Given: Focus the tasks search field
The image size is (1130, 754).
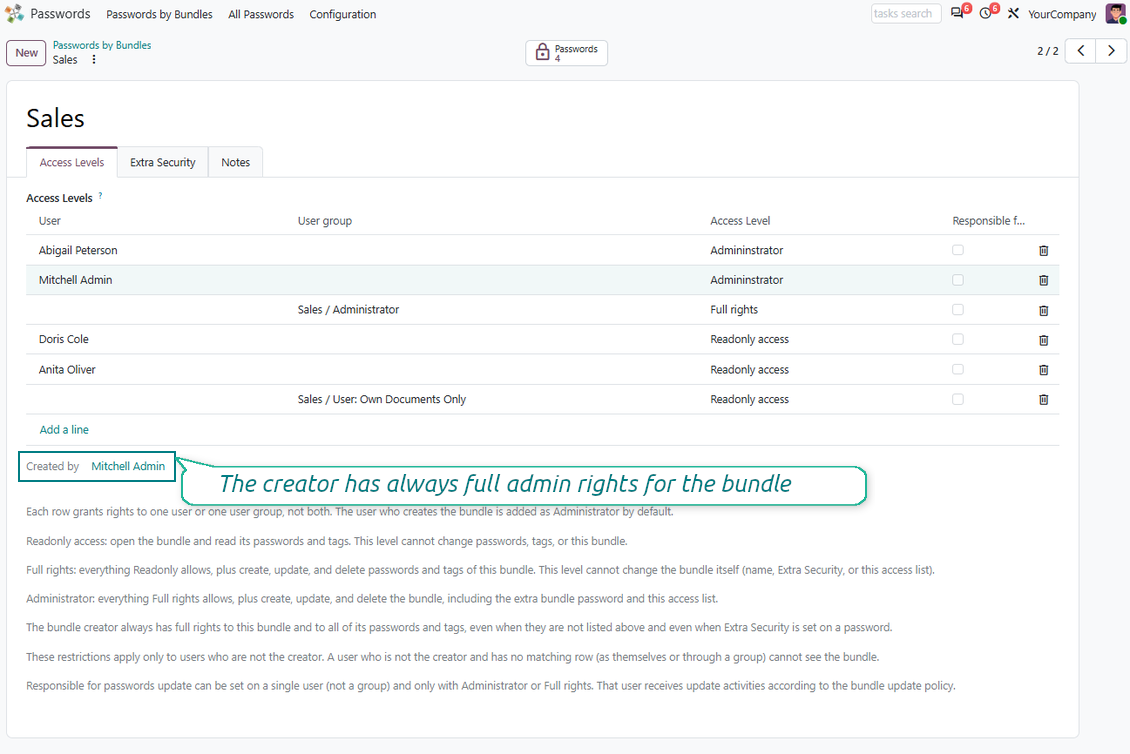Looking at the screenshot, I should click(x=906, y=14).
